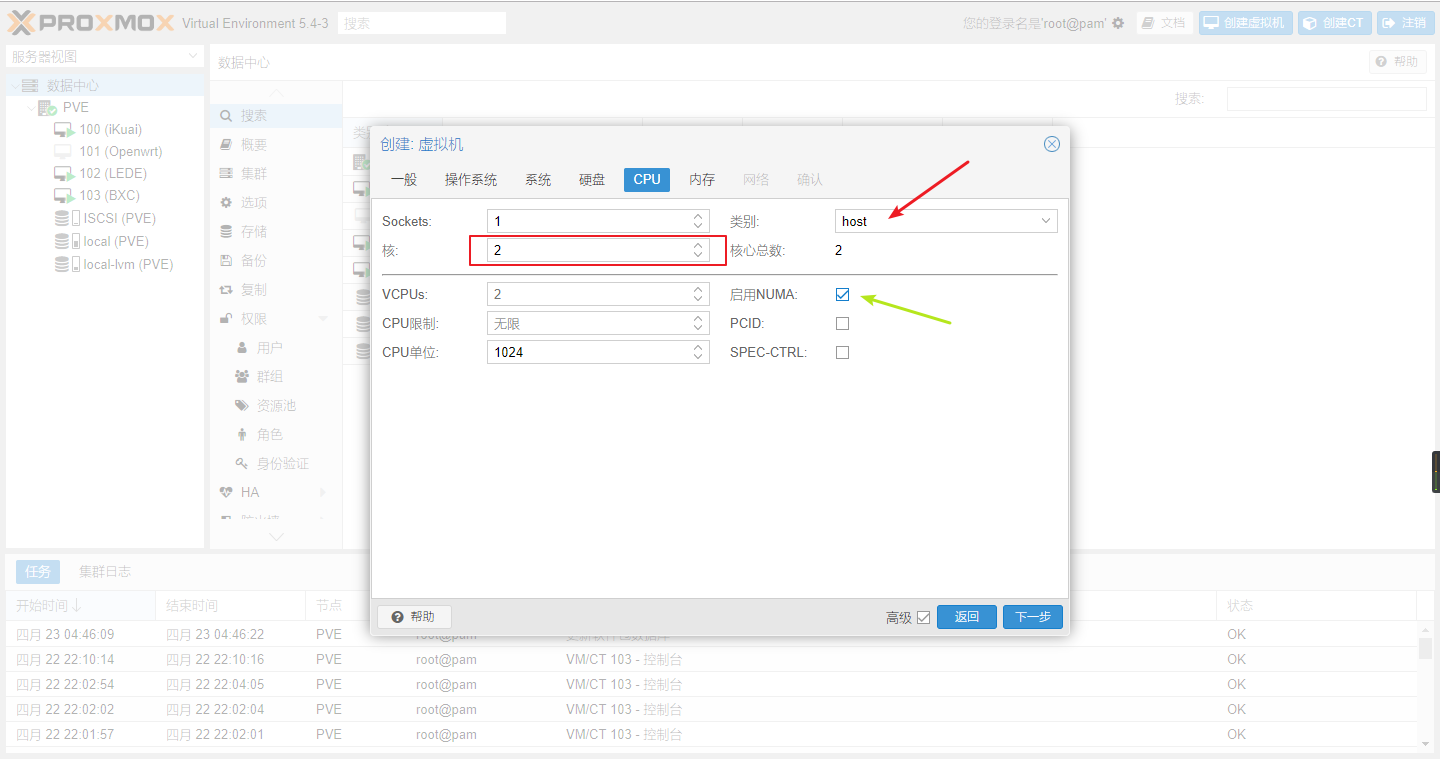This screenshot has width=1440, height=759.
Task: Sort by the 开始时间 column header
Action: (80, 606)
